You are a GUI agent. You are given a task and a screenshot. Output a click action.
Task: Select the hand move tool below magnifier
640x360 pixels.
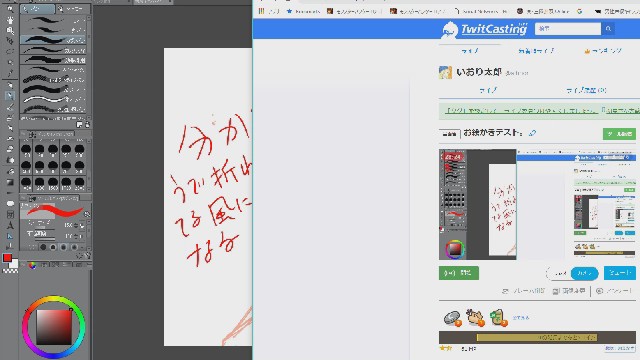pos(10,20)
